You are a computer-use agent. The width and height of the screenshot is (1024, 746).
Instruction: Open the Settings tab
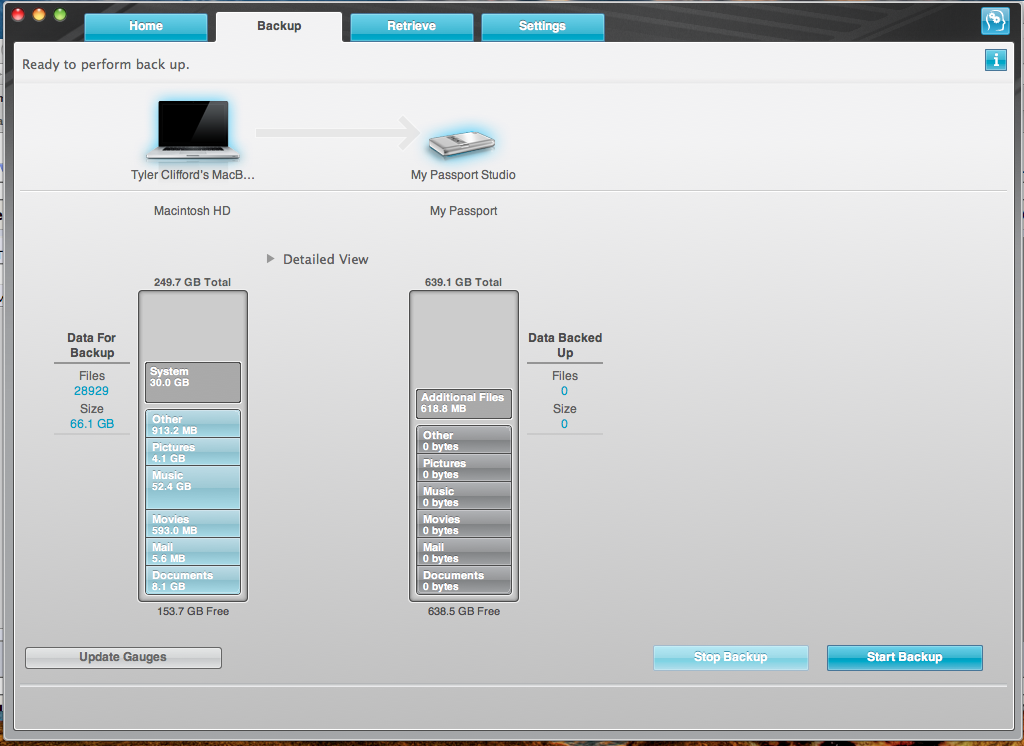click(542, 26)
